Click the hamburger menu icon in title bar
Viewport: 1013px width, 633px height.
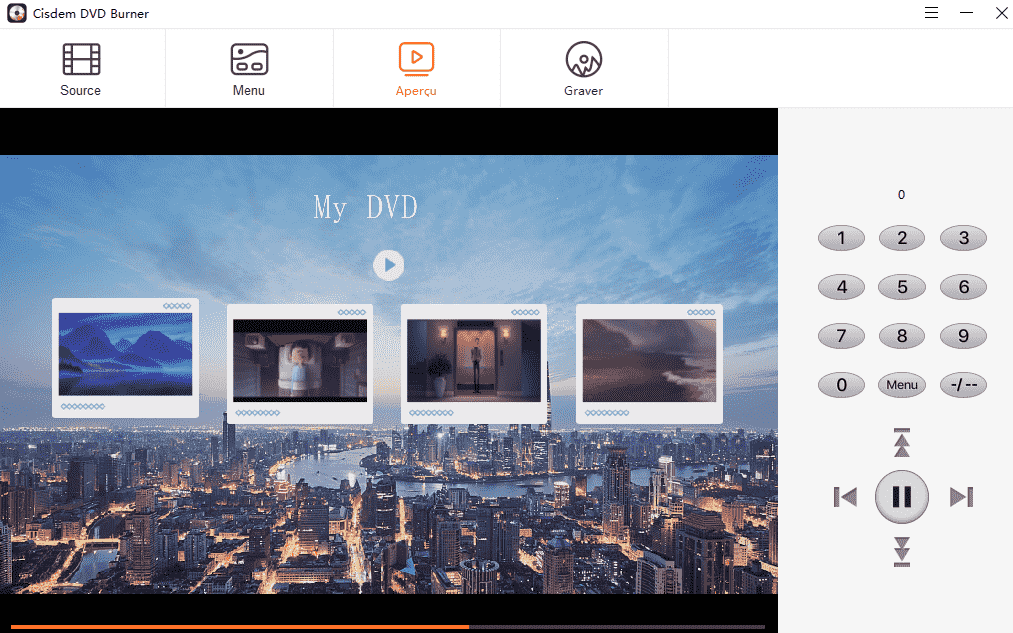(931, 13)
